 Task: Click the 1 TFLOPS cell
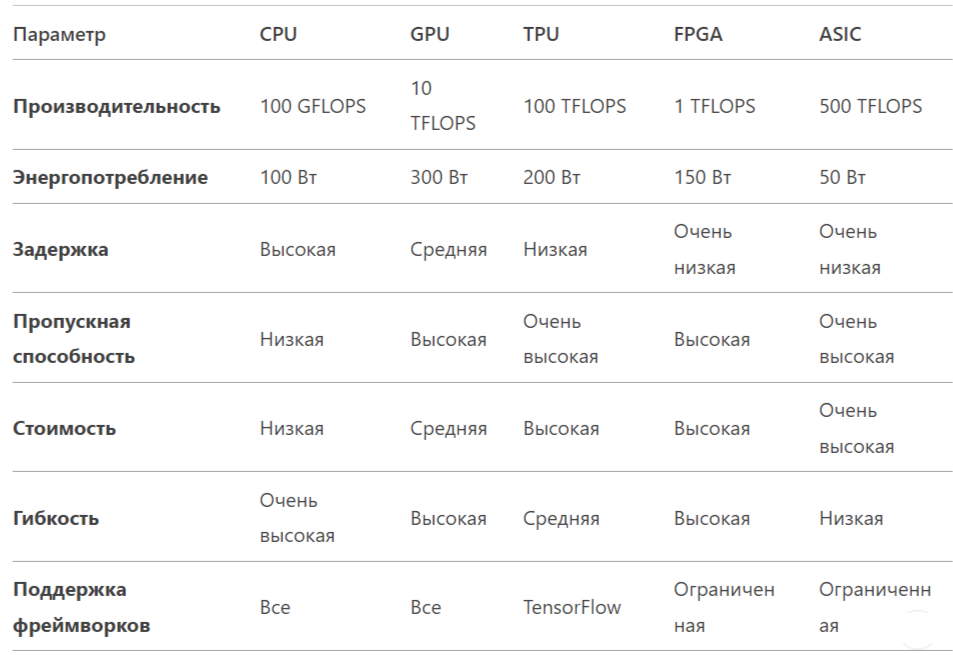(x=714, y=106)
